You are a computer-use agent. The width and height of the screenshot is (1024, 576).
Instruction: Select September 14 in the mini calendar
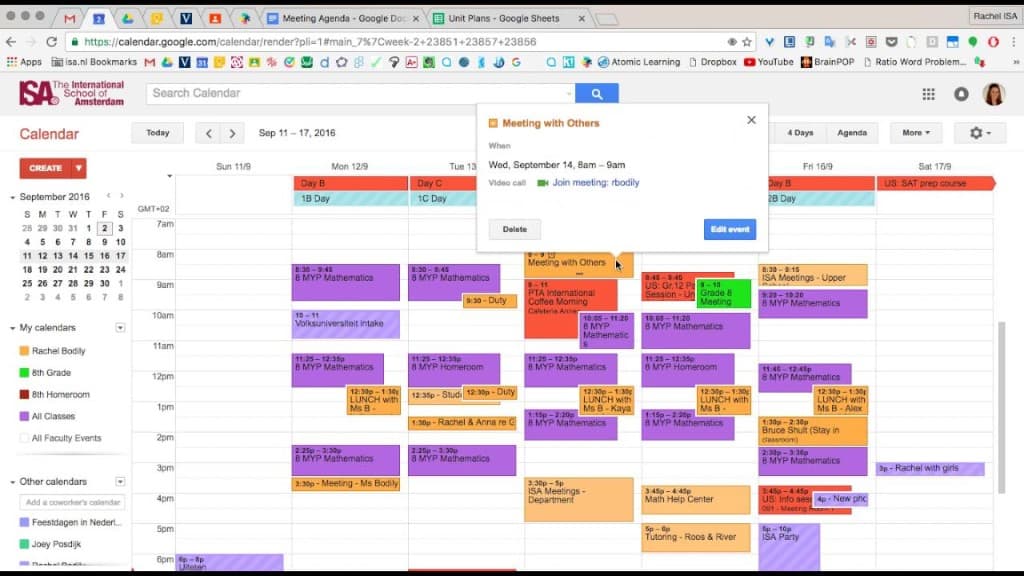pos(73,256)
